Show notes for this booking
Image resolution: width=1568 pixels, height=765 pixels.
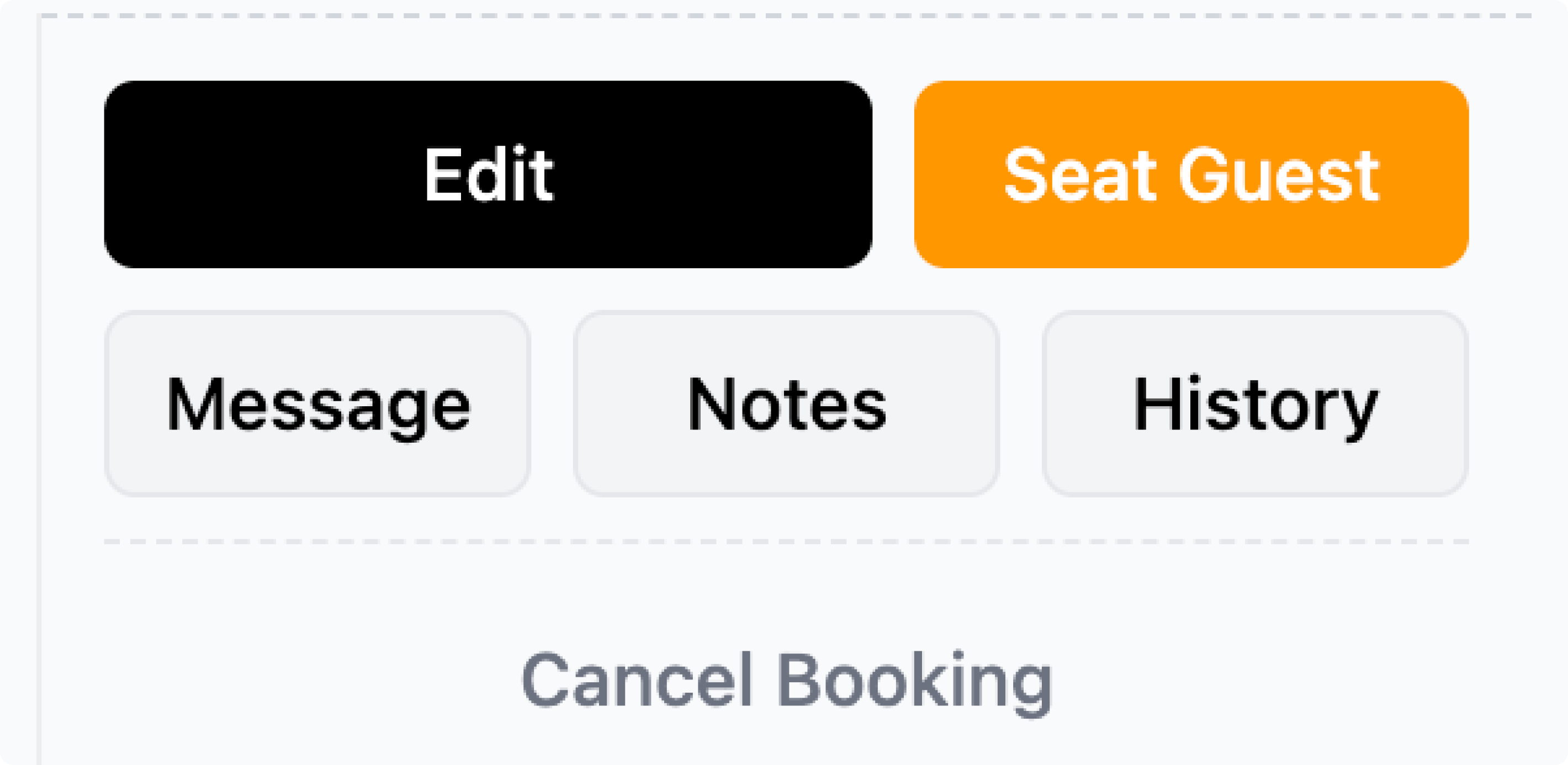[786, 404]
